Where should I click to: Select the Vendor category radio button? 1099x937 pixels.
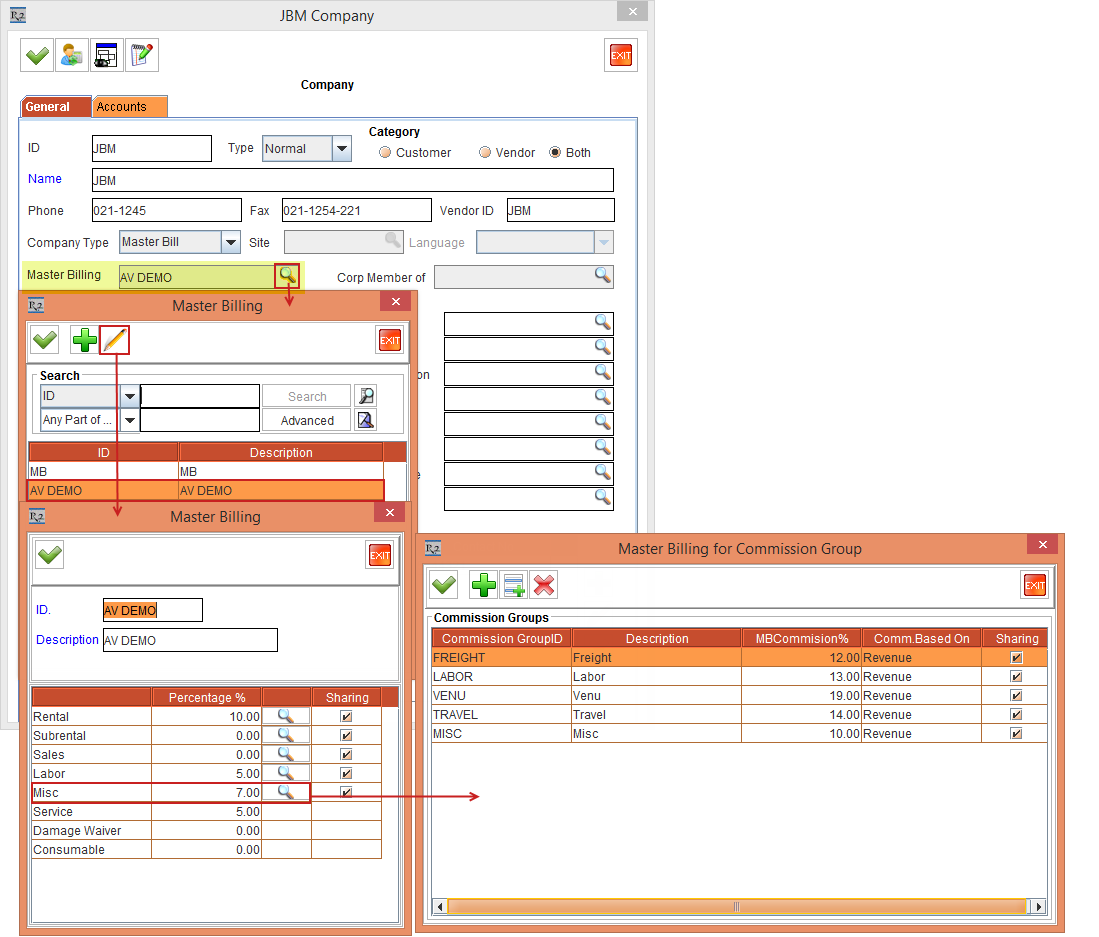[x=485, y=153]
